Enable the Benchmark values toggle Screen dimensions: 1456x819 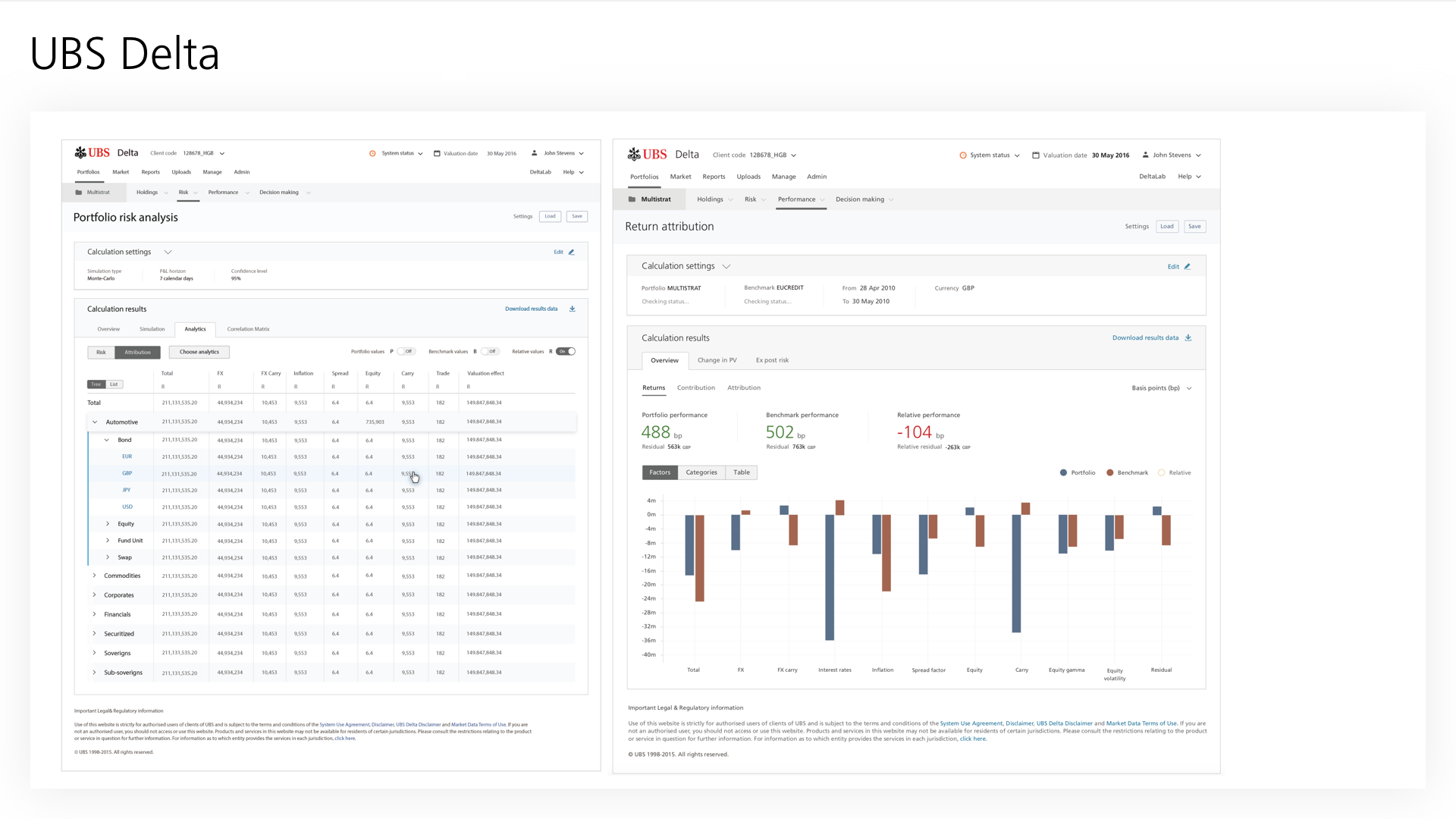point(491,351)
